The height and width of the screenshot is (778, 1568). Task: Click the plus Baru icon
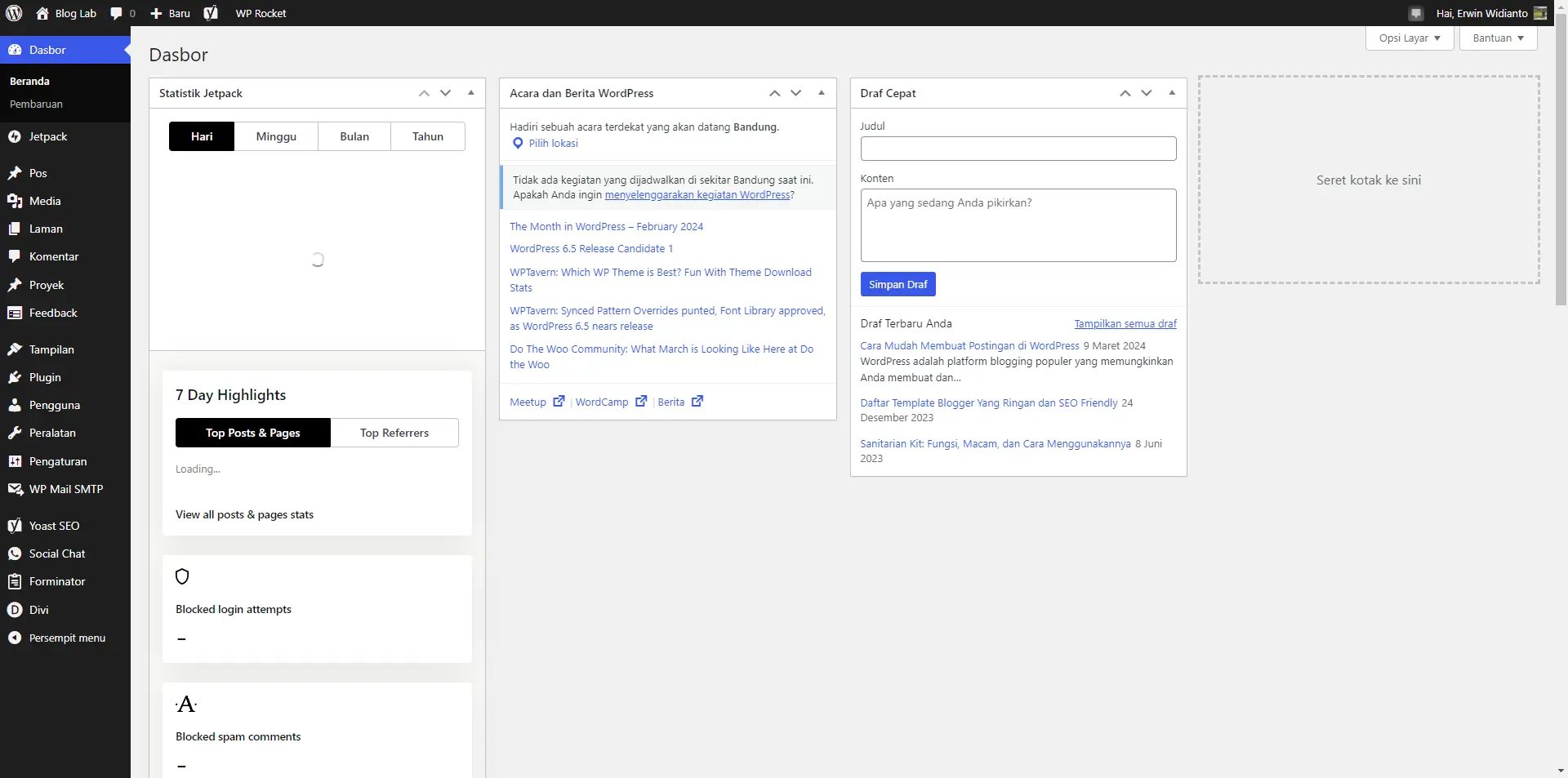156,13
